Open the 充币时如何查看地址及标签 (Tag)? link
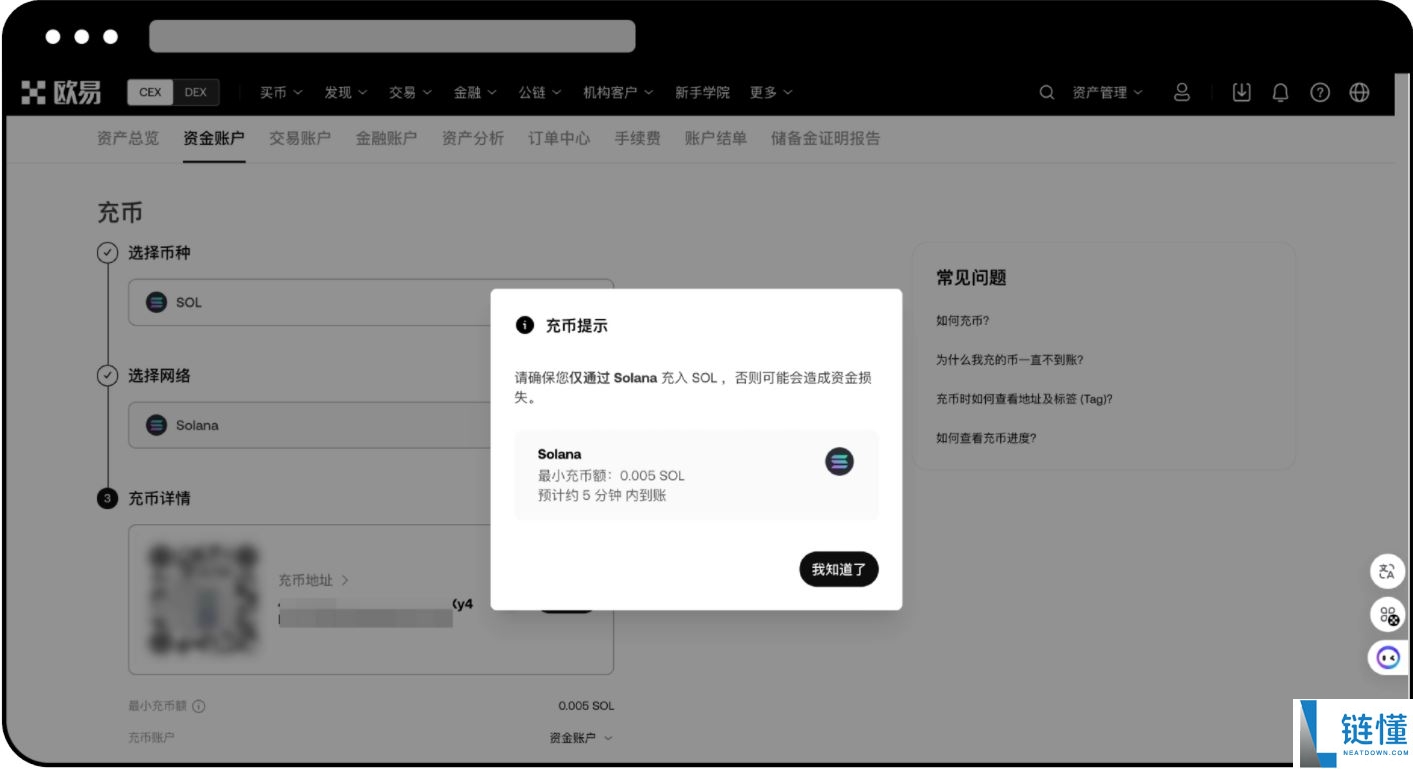This screenshot has height=769, width=1413. [1024, 399]
